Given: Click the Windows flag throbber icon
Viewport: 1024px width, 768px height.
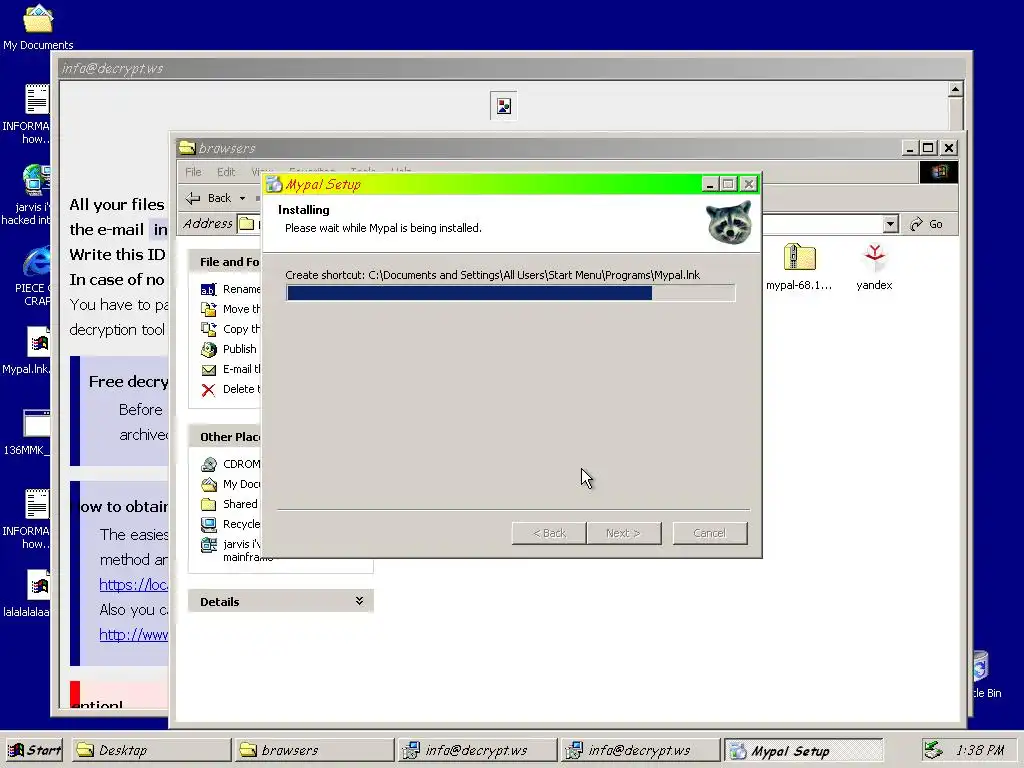Looking at the screenshot, I should pyautogui.click(x=938, y=172).
